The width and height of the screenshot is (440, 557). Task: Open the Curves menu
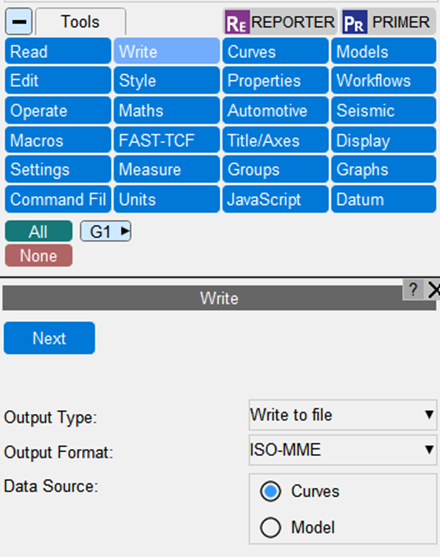coord(275,52)
